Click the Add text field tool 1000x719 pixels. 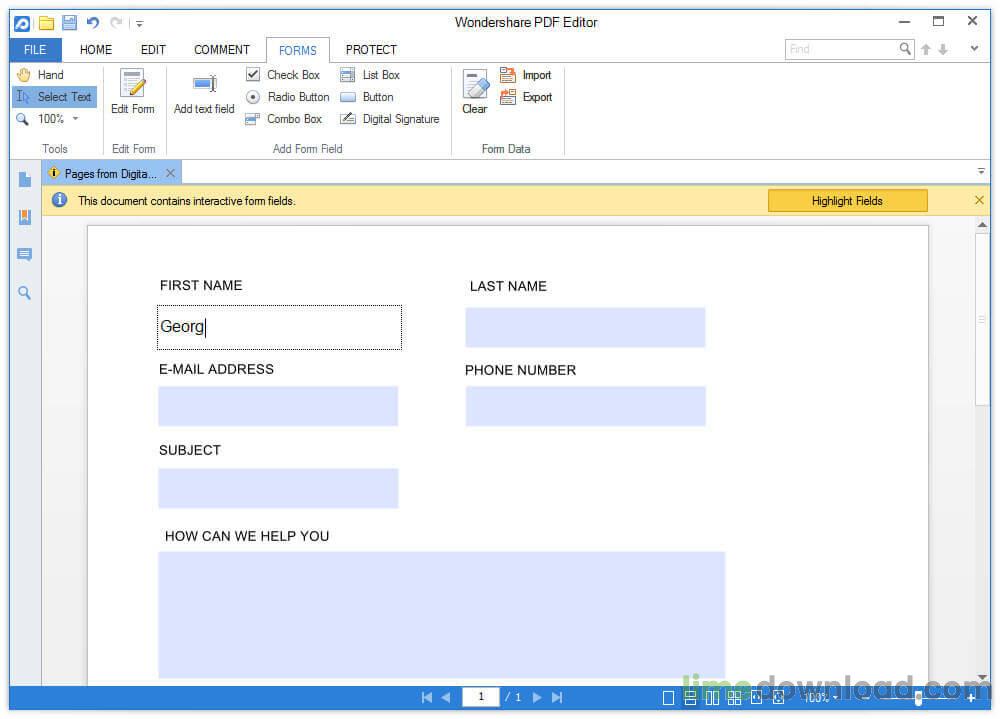click(203, 91)
